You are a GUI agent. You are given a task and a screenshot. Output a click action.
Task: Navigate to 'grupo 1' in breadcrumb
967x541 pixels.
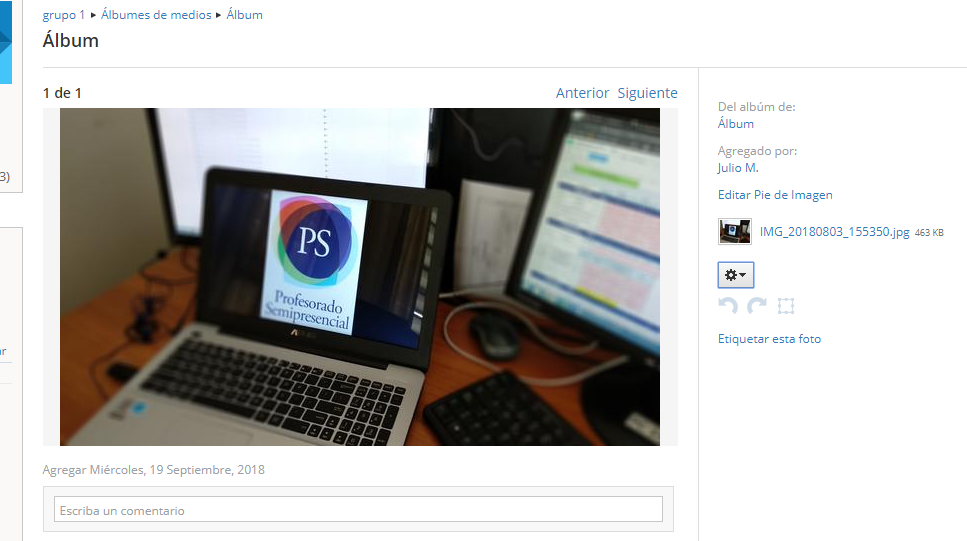[64, 15]
